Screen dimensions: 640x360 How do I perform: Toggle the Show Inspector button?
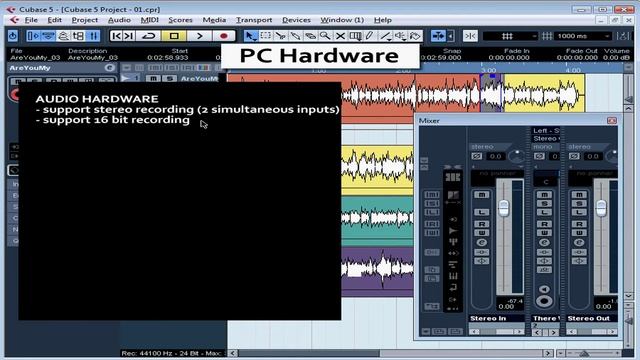click(33, 36)
